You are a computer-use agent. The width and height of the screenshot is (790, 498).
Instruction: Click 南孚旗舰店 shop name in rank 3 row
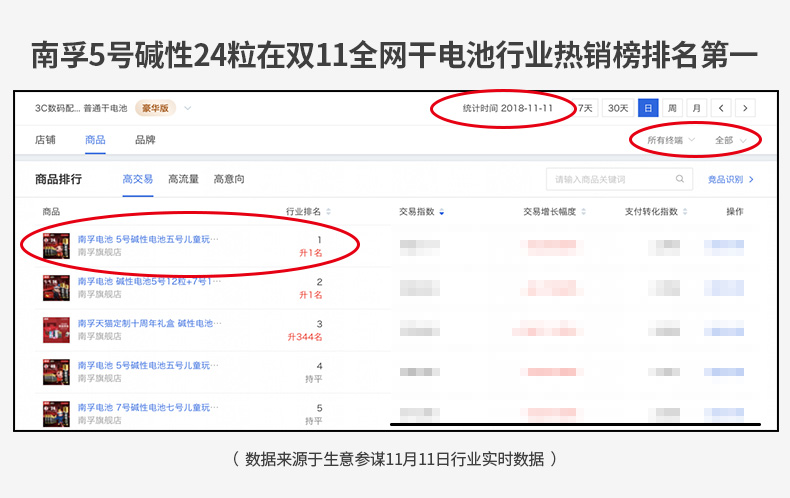tap(100, 336)
